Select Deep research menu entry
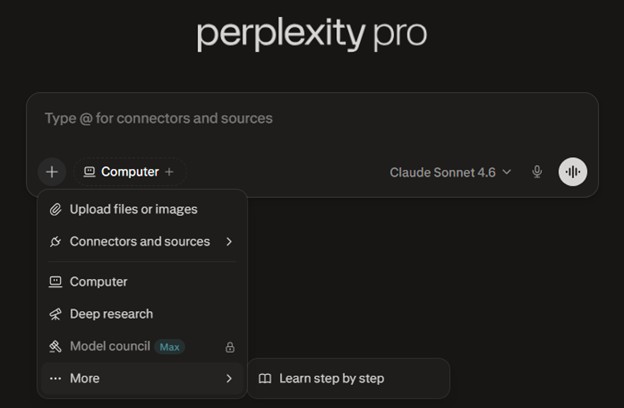The image size is (624, 408). tap(111, 314)
